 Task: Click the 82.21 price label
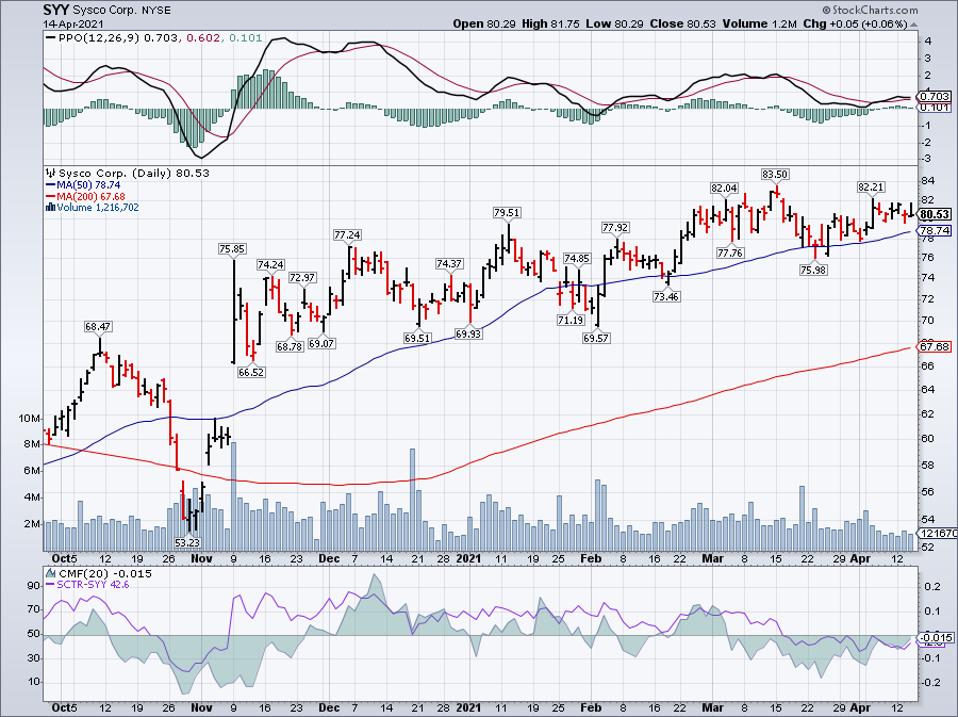(871, 187)
